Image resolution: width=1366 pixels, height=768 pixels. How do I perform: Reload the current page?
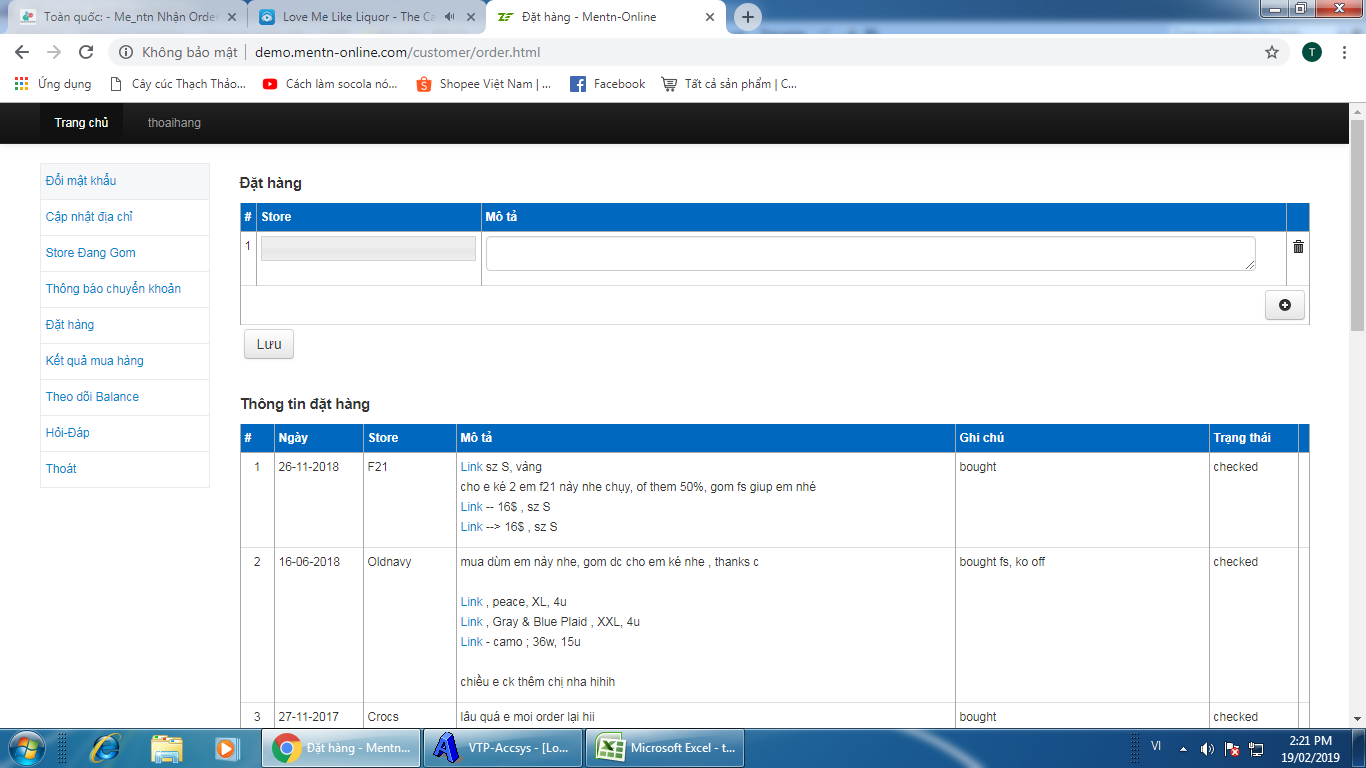(x=86, y=52)
